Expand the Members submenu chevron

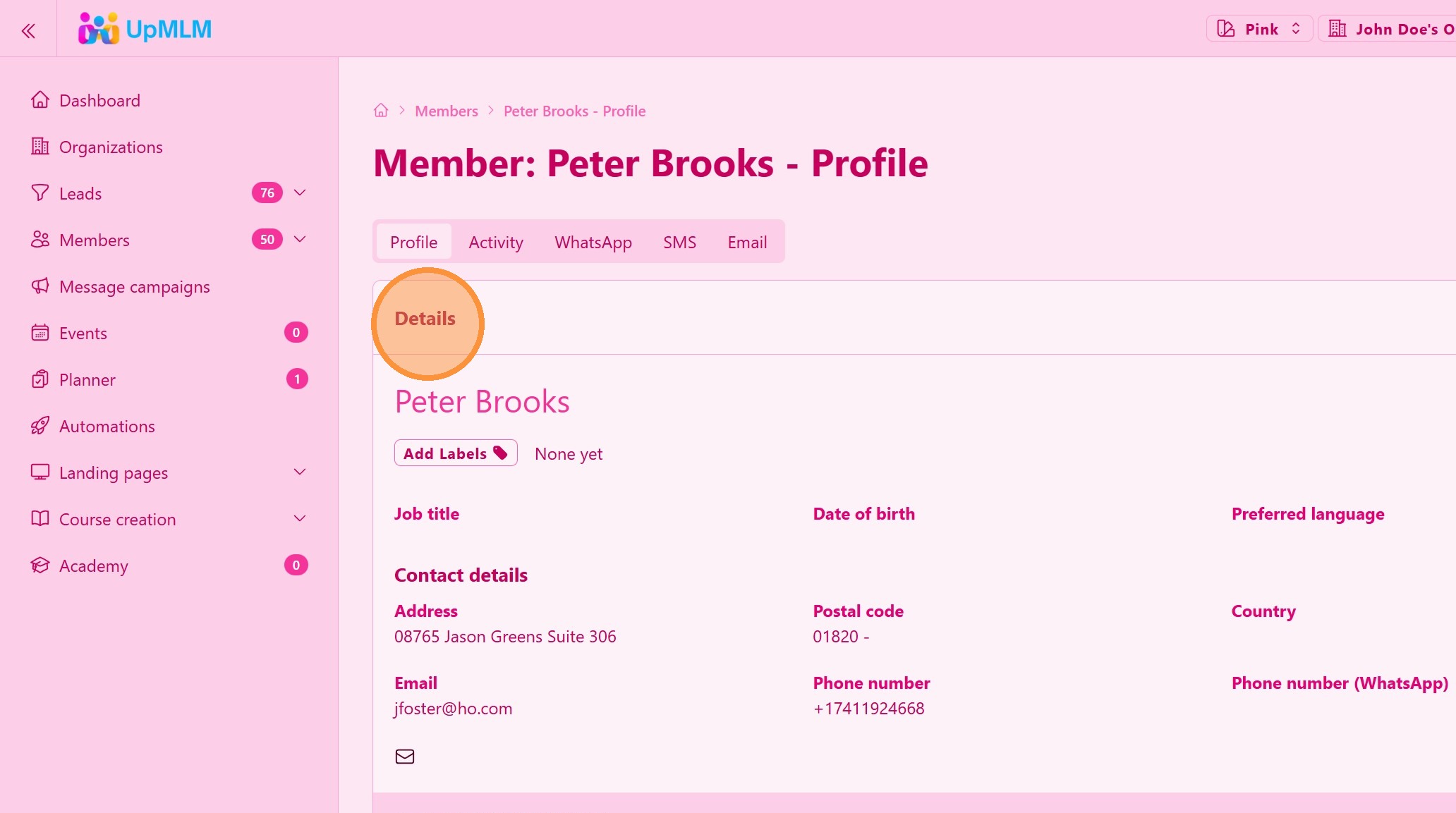(300, 240)
